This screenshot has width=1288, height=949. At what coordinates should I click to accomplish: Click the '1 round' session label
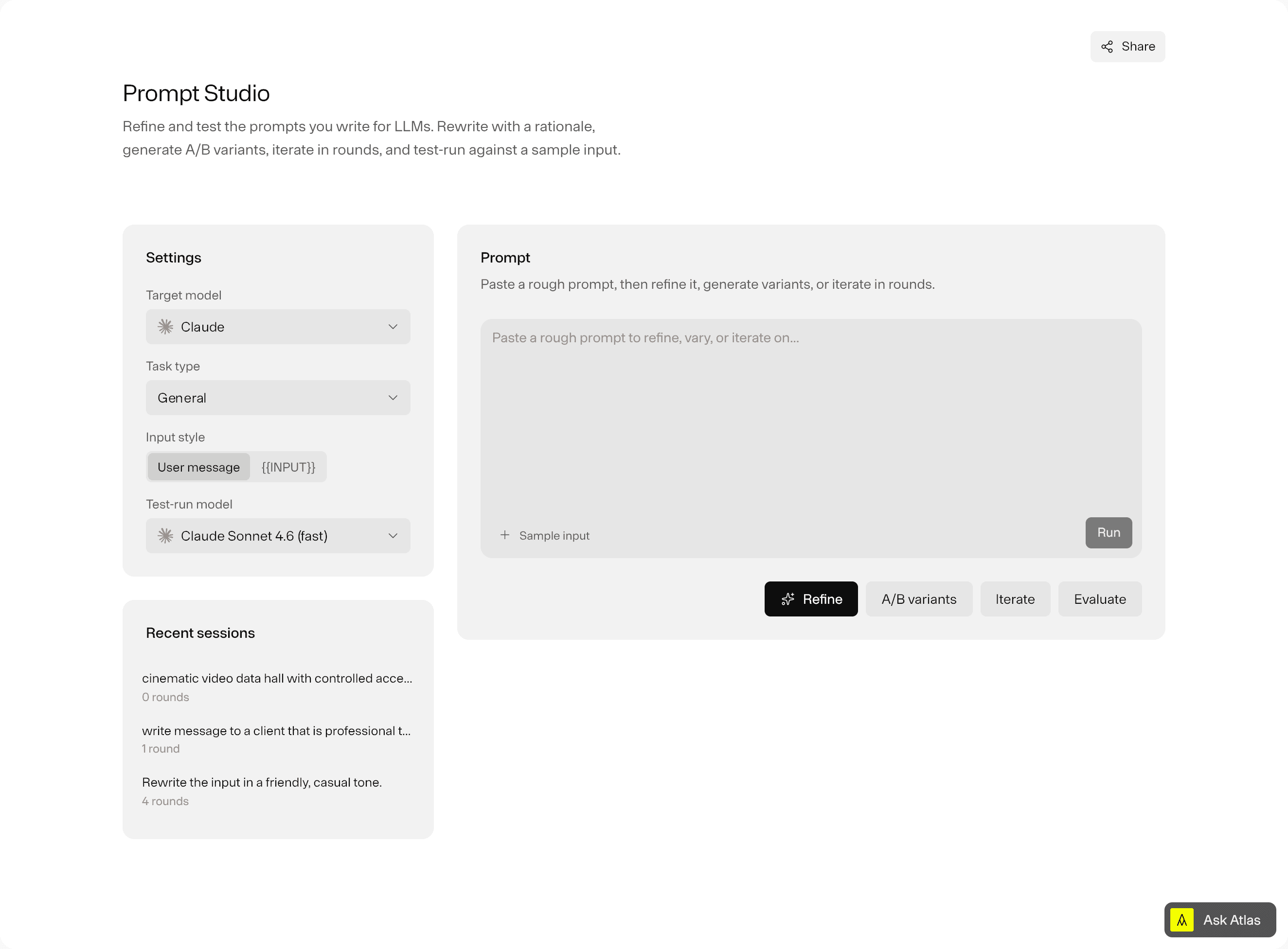pyautogui.click(x=161, y=749)
